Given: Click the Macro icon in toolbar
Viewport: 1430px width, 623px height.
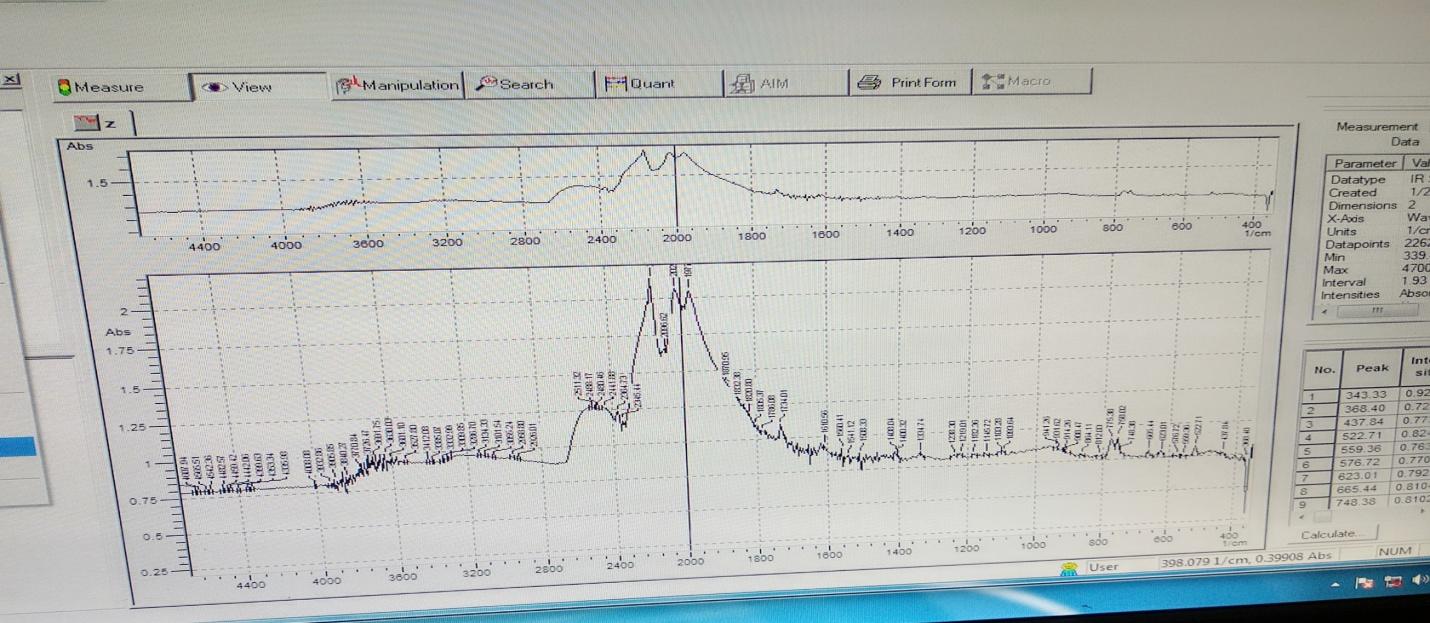Looking at the screenshot, I should point(992,81).
